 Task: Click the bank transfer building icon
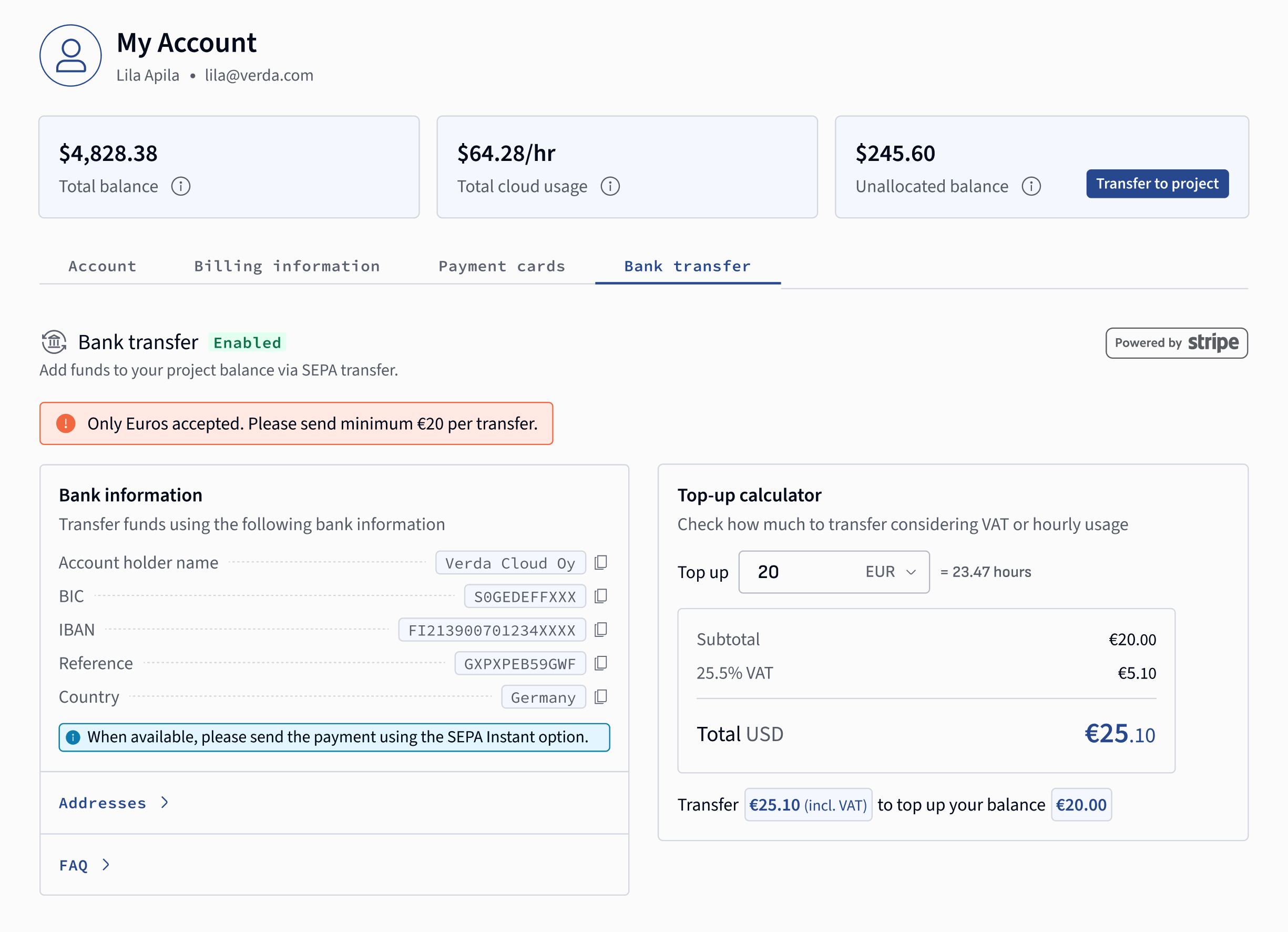tap(54, 342)
